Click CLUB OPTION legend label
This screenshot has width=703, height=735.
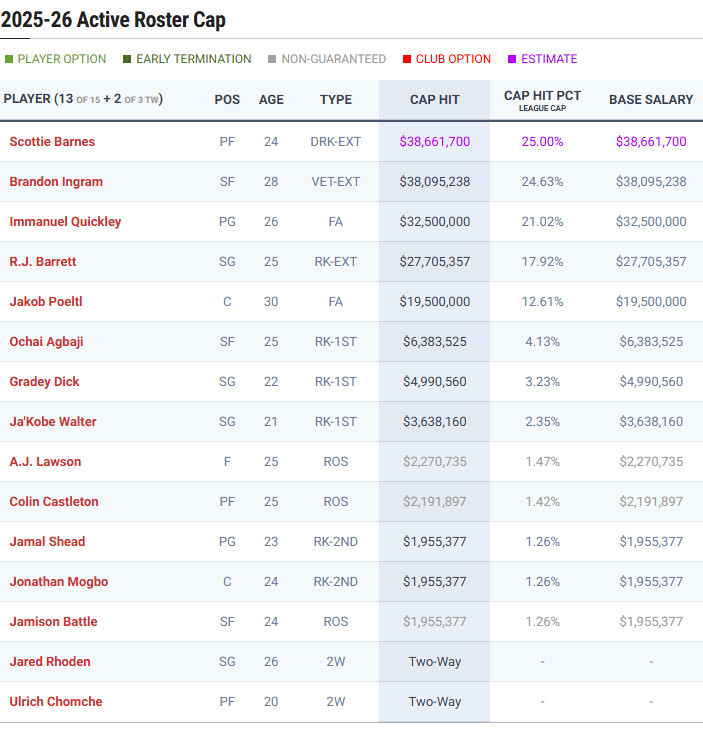pyautogui.click(x=453, y=59)
